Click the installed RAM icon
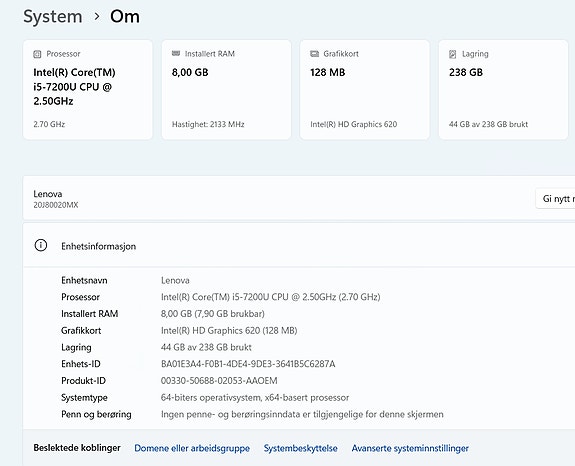575x466 pixels. [176, 54]
